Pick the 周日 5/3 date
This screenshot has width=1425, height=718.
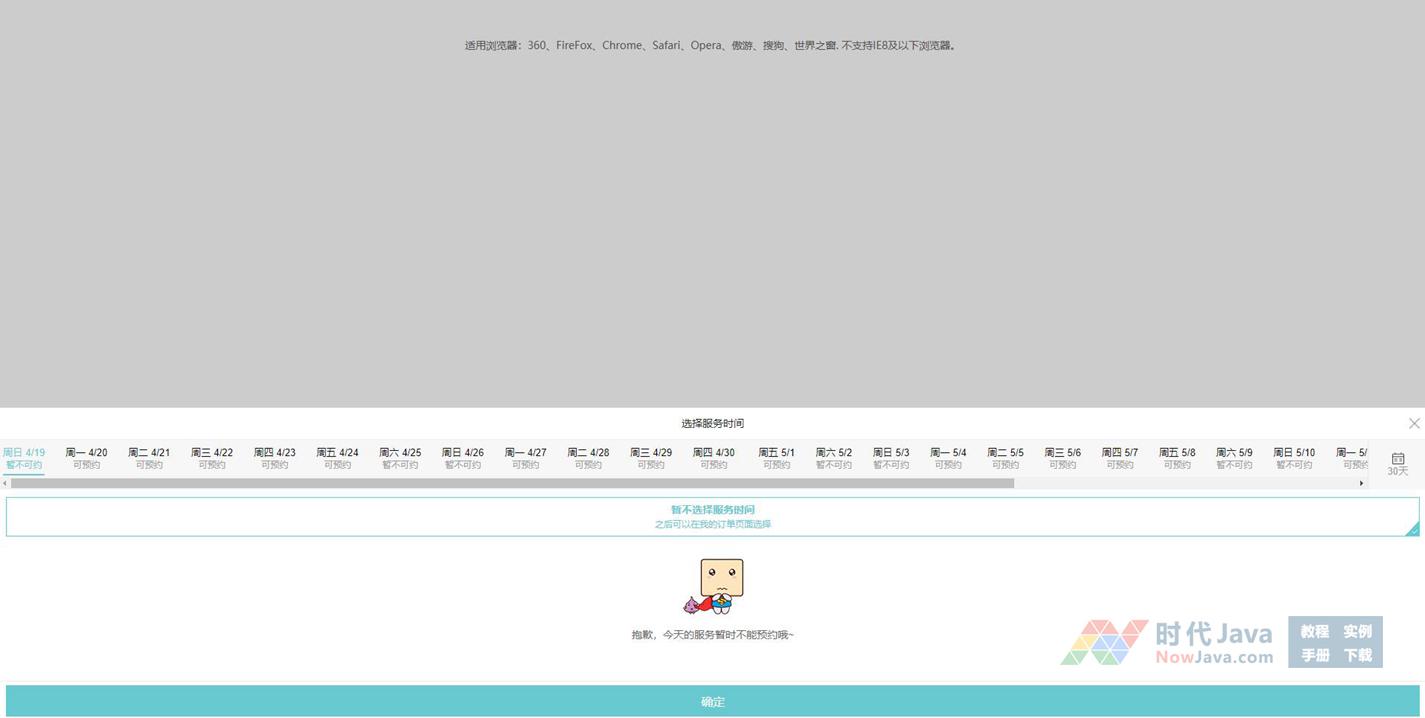(x=891, y=458)
